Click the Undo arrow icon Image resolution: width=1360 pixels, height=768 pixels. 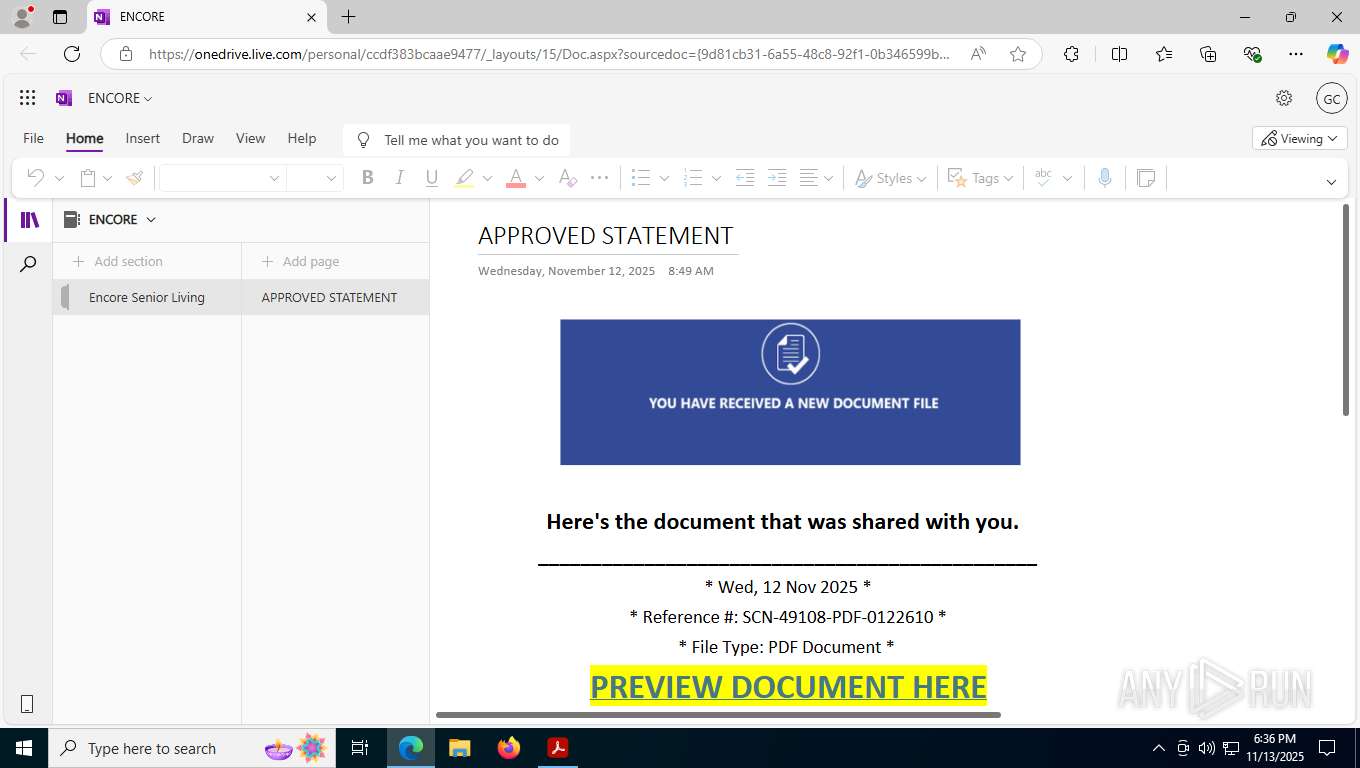(35, 178)
